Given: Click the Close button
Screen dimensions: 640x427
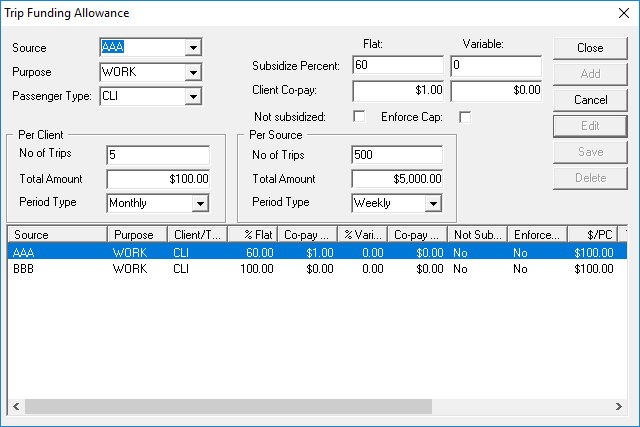Looking at the screenshot, I should [x=590, y=48].
